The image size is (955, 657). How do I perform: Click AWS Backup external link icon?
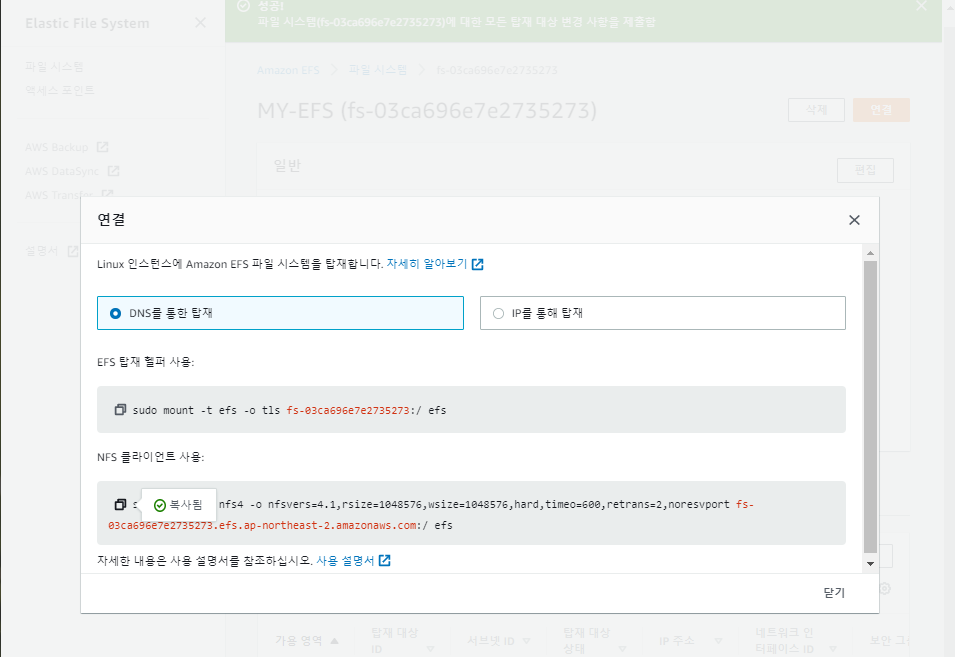coord(102,147)
